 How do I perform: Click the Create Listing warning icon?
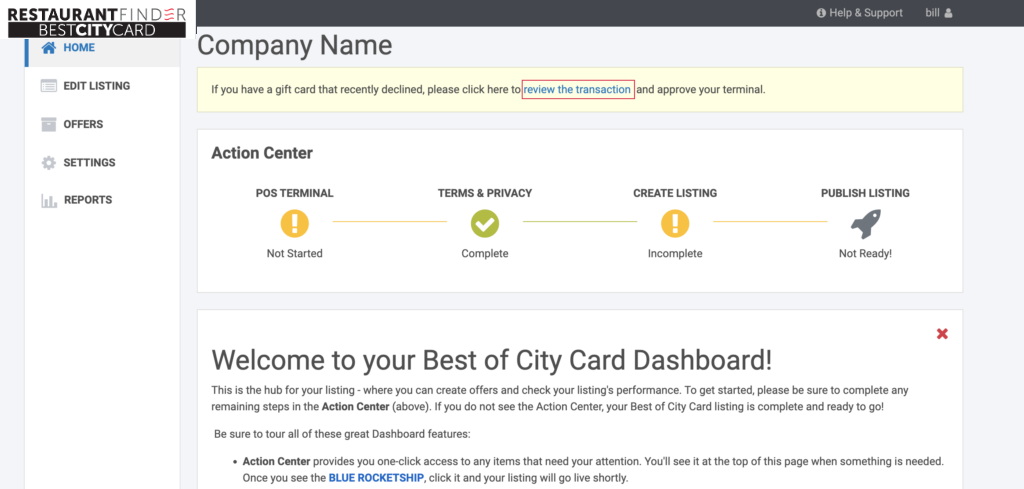(675, 223)
